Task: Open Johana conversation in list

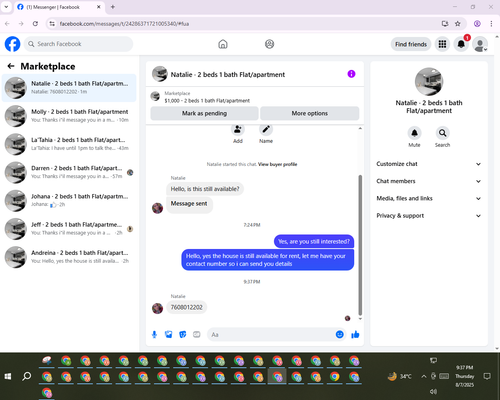Action: 69,200
